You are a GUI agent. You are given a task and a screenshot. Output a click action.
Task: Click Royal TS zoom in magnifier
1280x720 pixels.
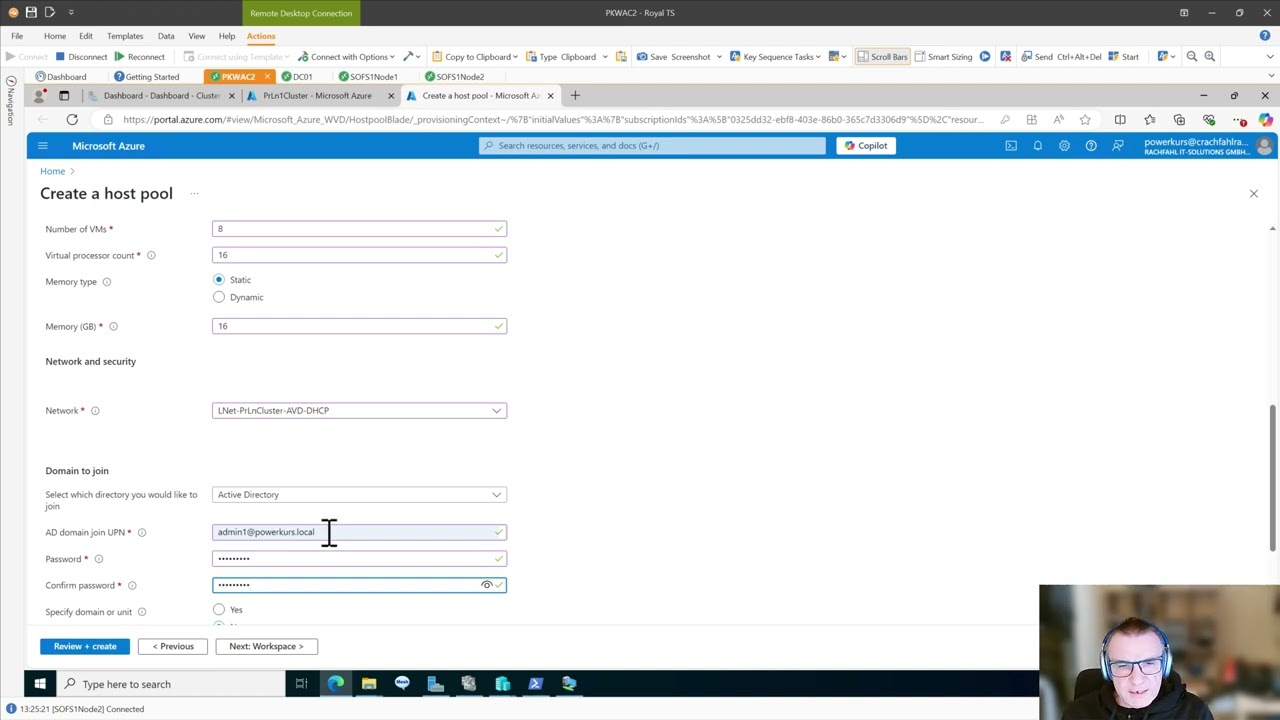(1209, 56)
